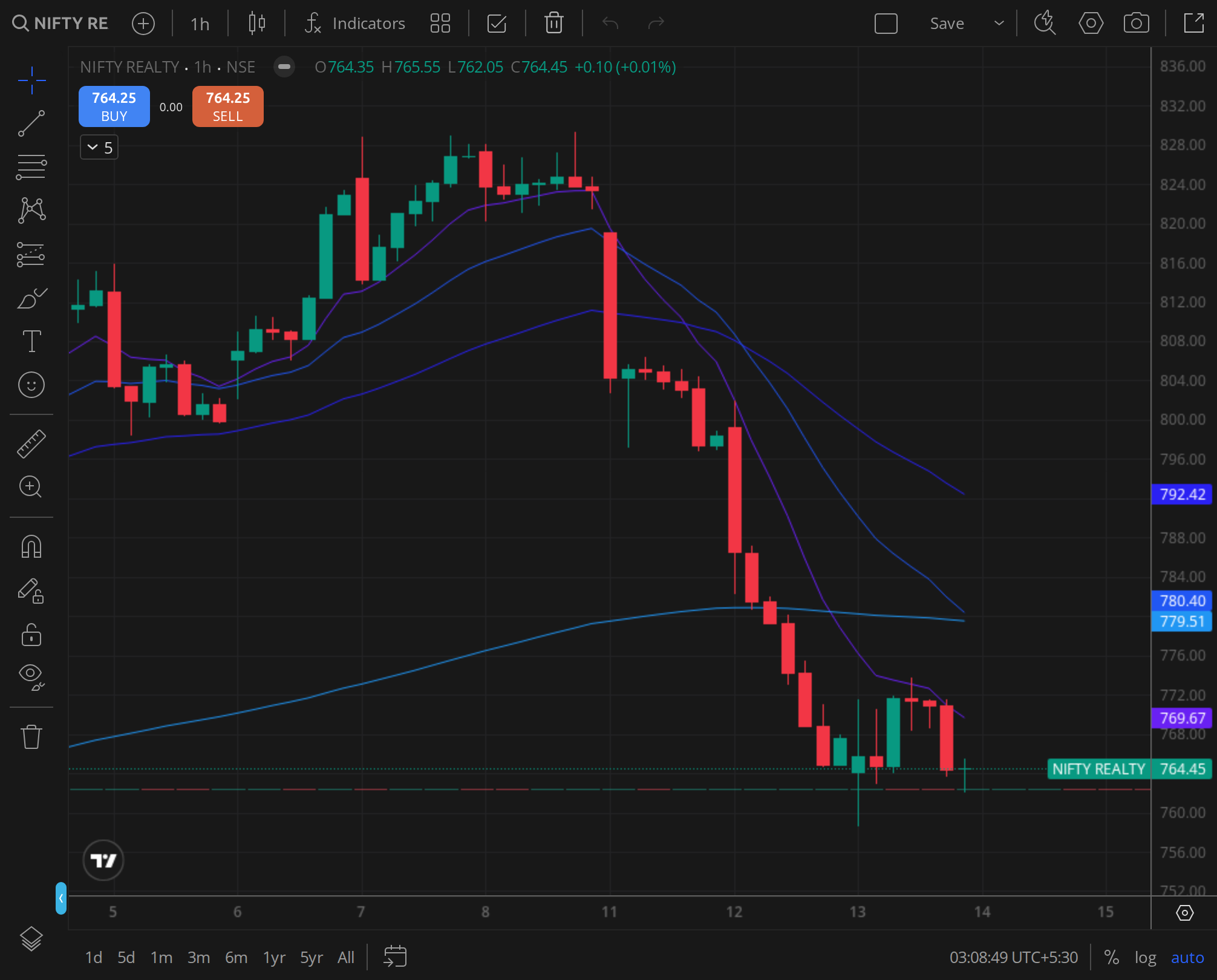Click NIFTY REALTY legend title
The width and height of the screenshot is (1217, 980).
coord(129,67)
